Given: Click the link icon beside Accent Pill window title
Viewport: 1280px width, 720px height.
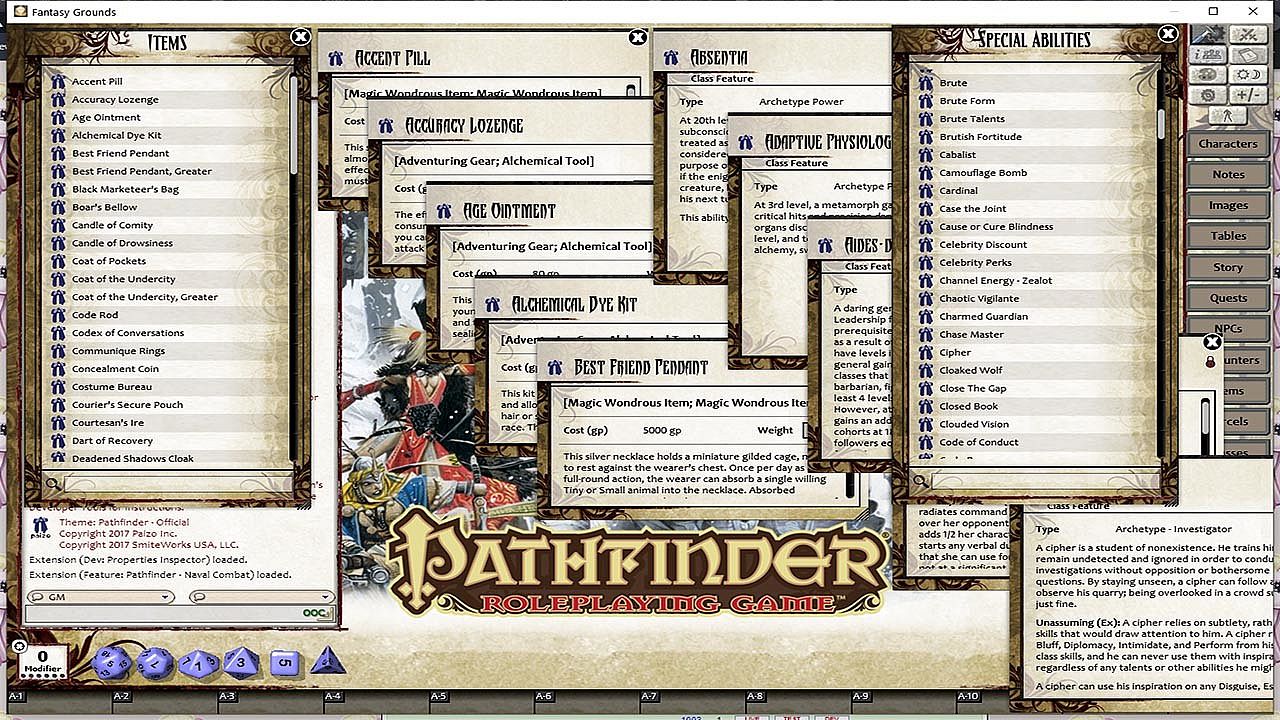Looking at the screenshot, I should [337, 58].
